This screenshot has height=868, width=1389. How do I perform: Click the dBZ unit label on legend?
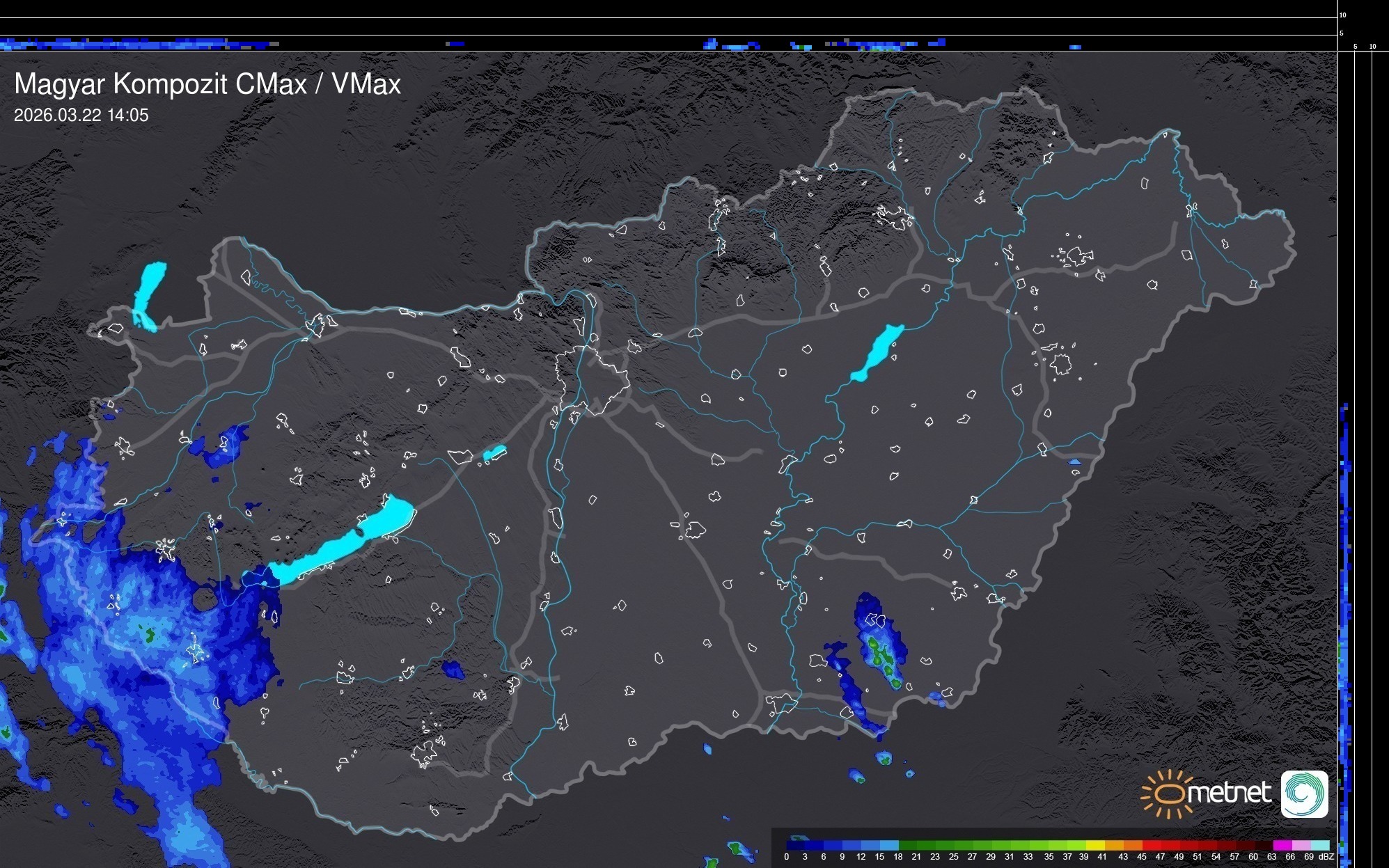pyautogui.click(x=1326, y=857)
